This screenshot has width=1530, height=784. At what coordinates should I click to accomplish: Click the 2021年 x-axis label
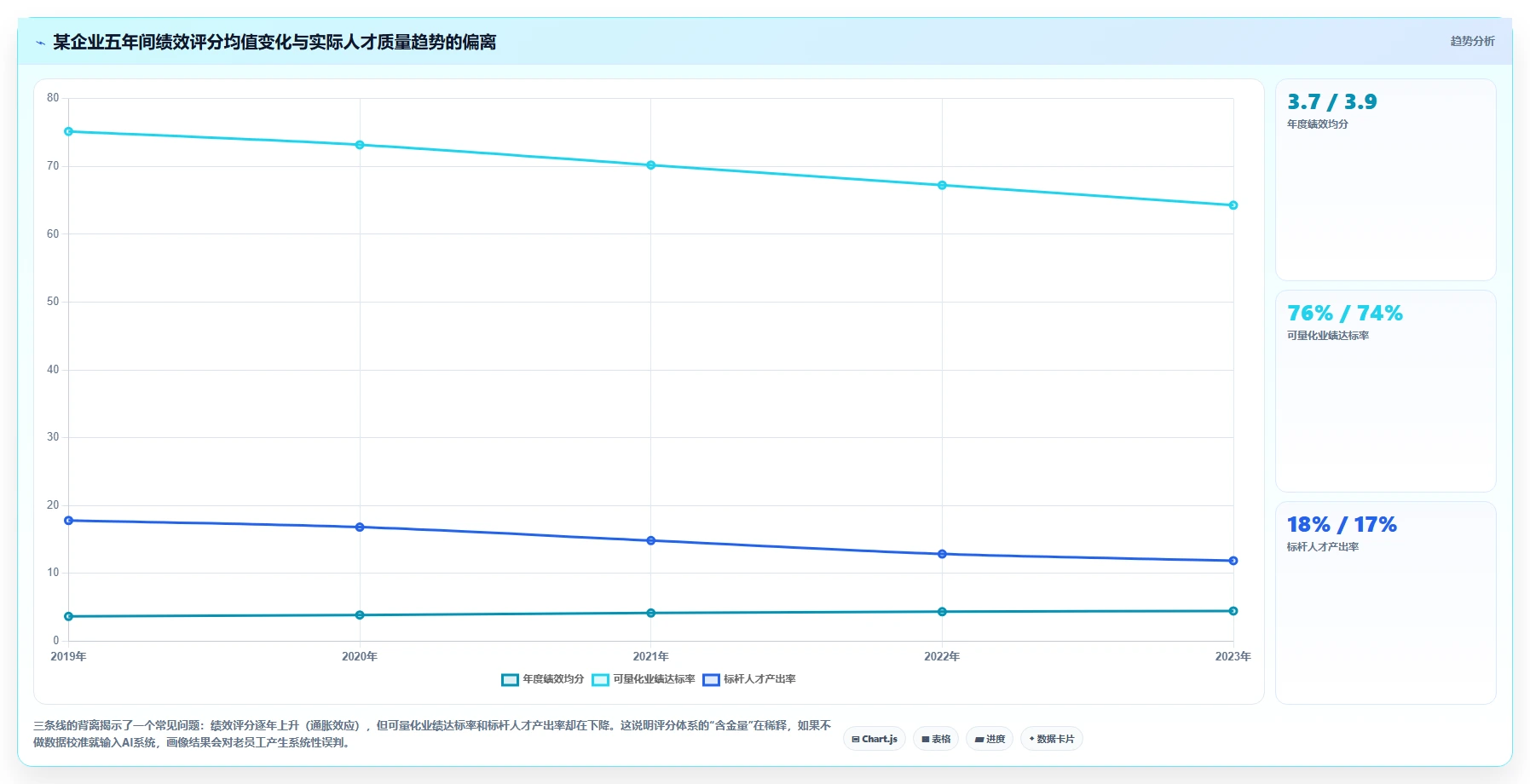point(651,656)
